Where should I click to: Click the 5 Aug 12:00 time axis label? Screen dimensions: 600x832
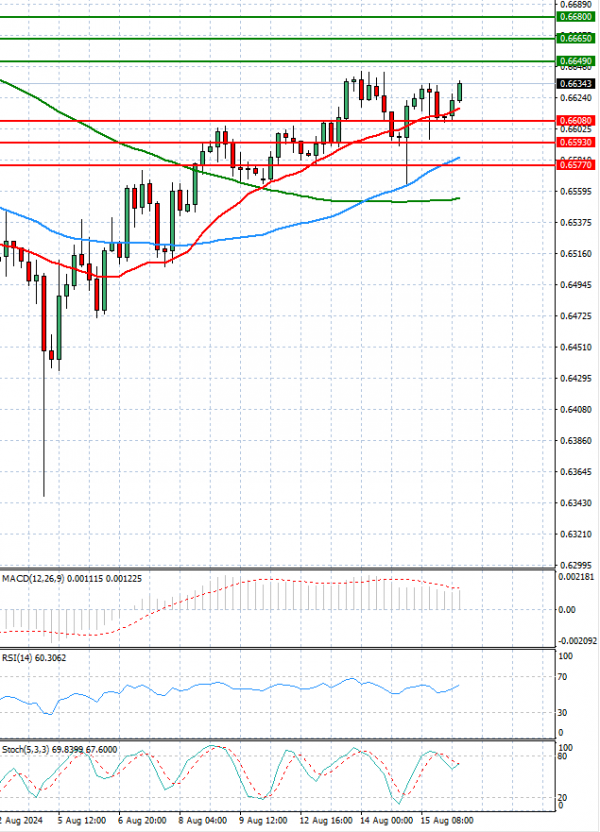tap(82, 820)
